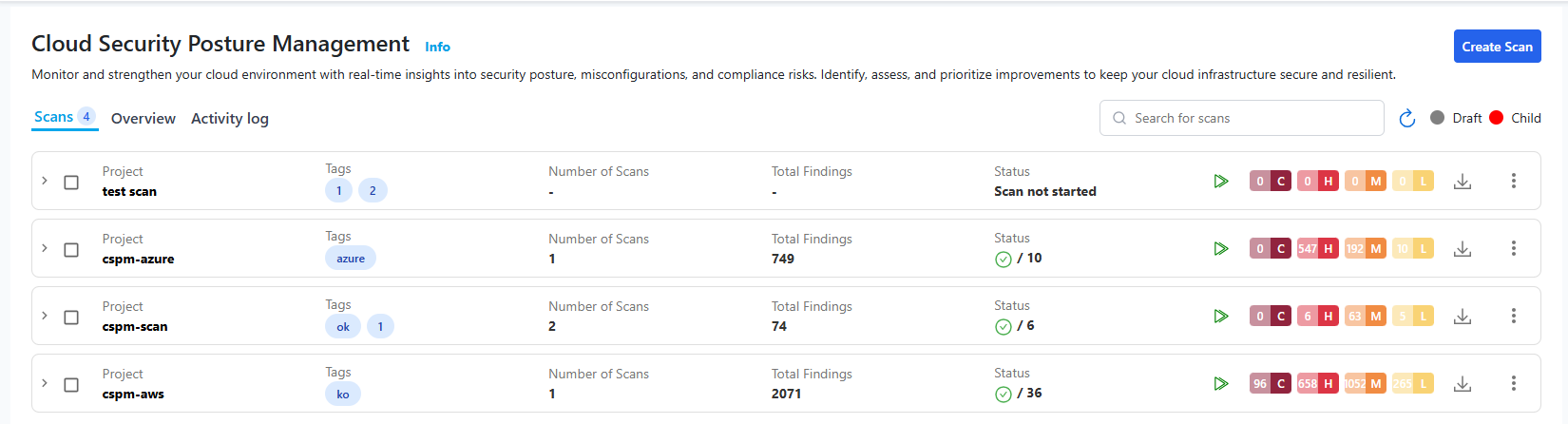Click the critical severity badge for cspm-aws

pos(1270,384)
